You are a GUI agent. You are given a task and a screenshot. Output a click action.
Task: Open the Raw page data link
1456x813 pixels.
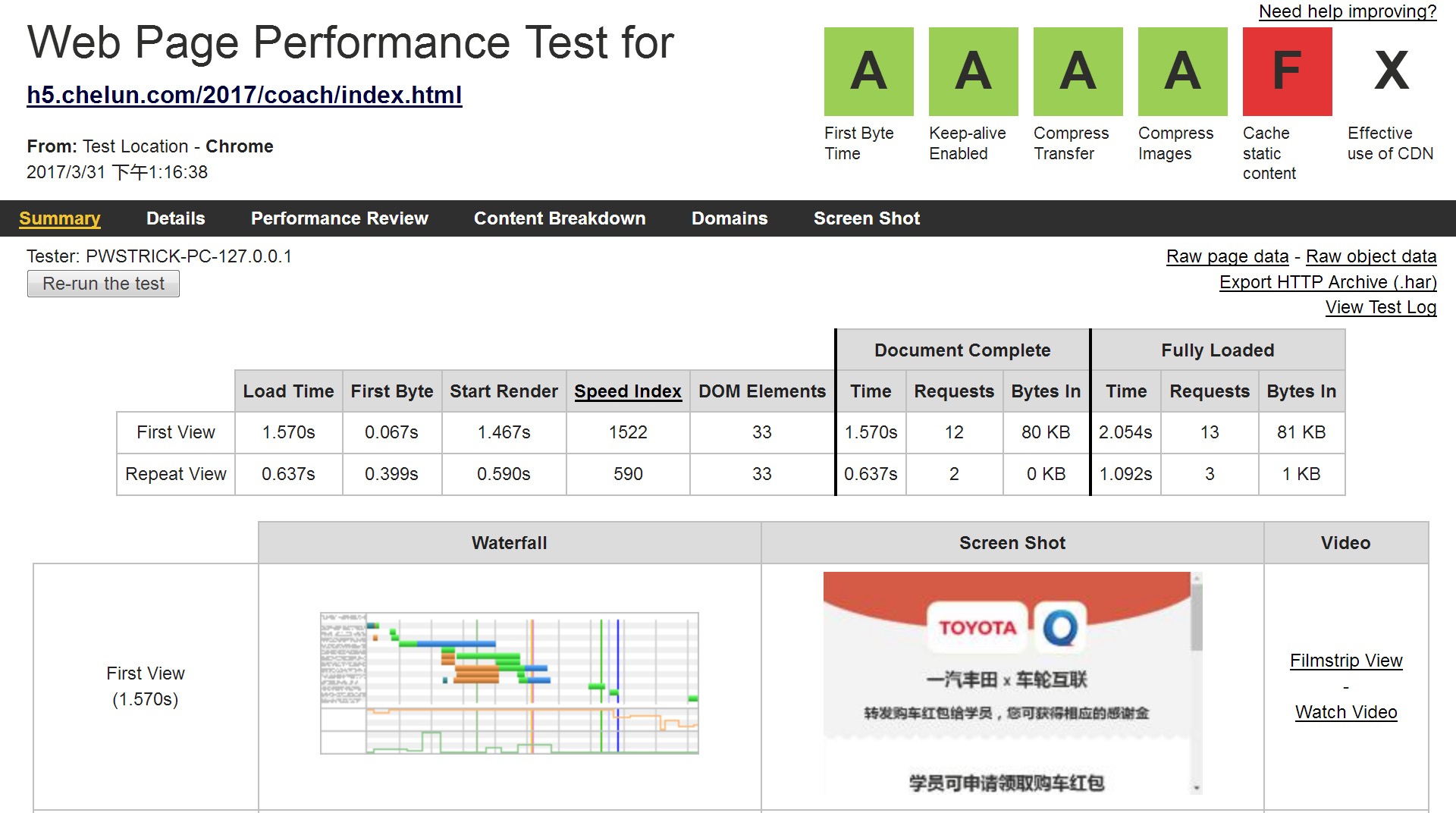(1227, 256)
